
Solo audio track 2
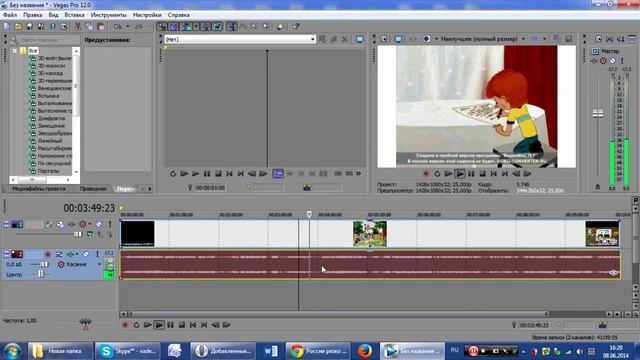pyautogui.click(x=97, y=254)
